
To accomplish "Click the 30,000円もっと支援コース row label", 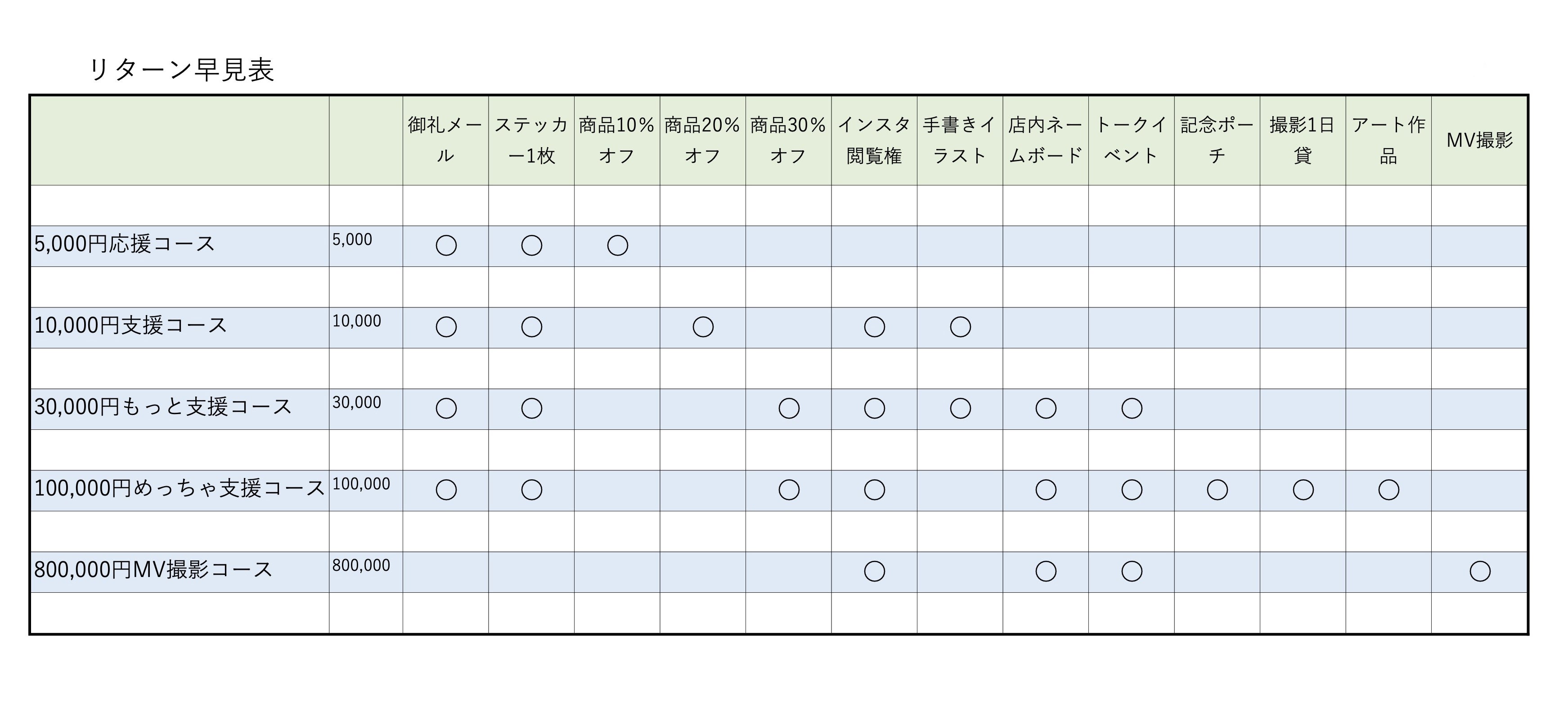I will [163, 406].
